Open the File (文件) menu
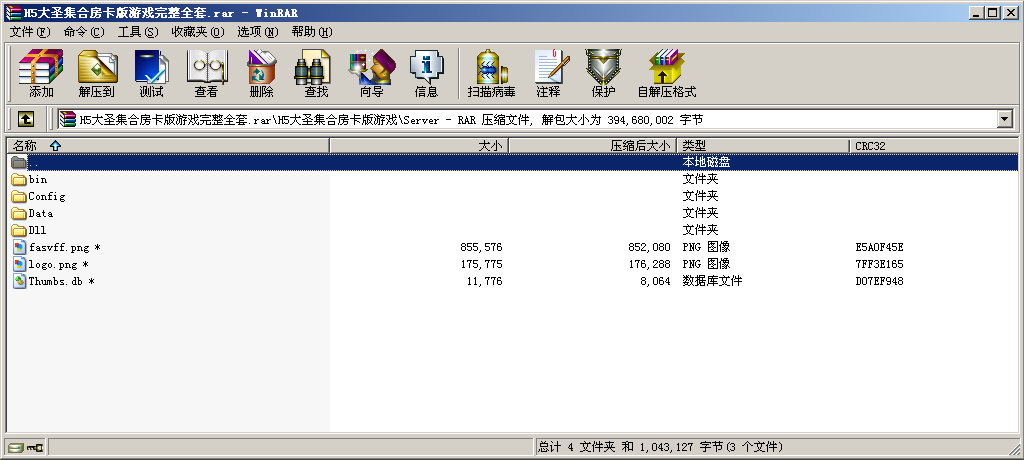Image resolution: width=1024 pixels, height=460 pixels. pos(29,32)
